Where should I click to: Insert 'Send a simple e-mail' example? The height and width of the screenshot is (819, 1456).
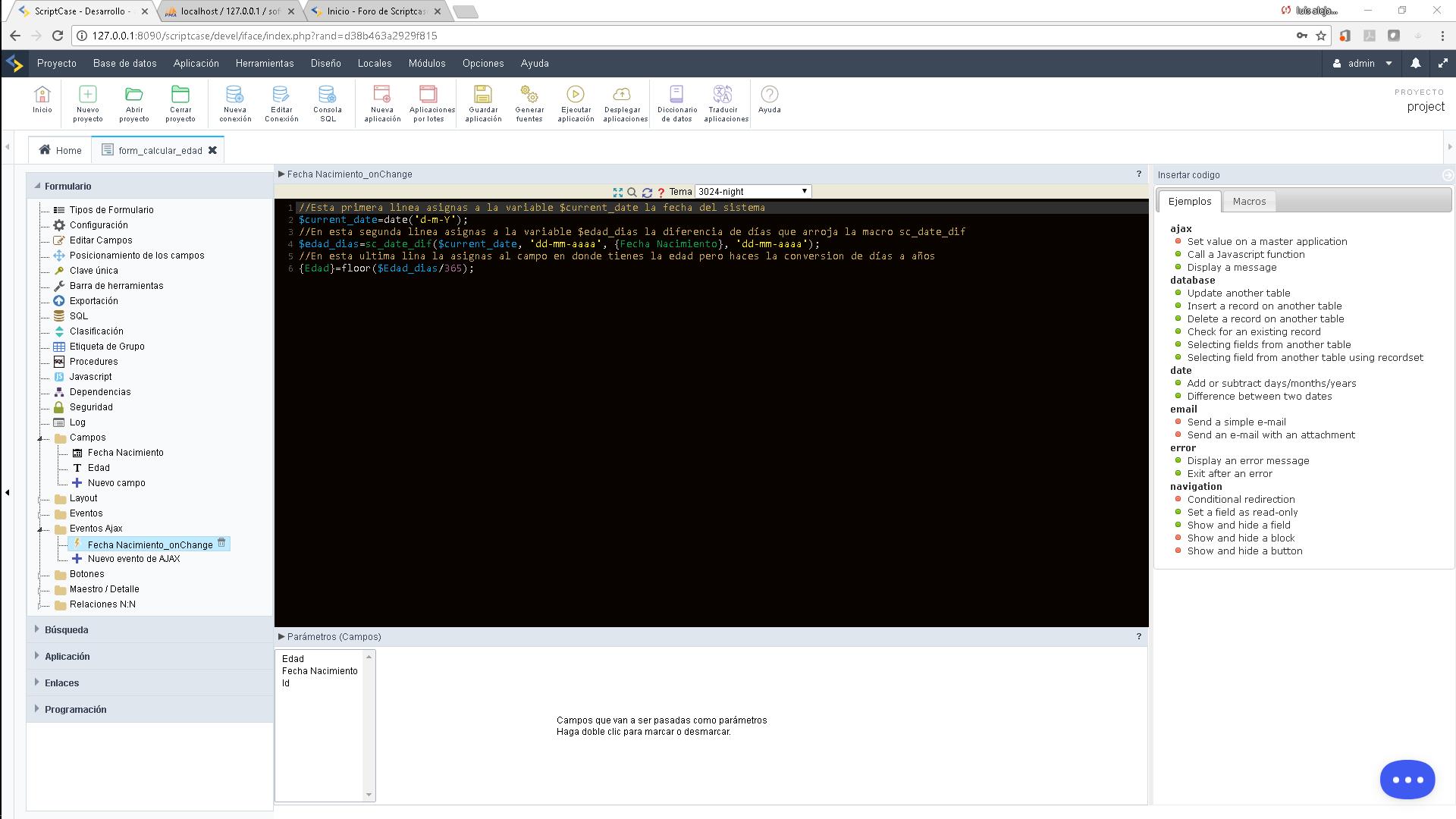pos(1236,422)
